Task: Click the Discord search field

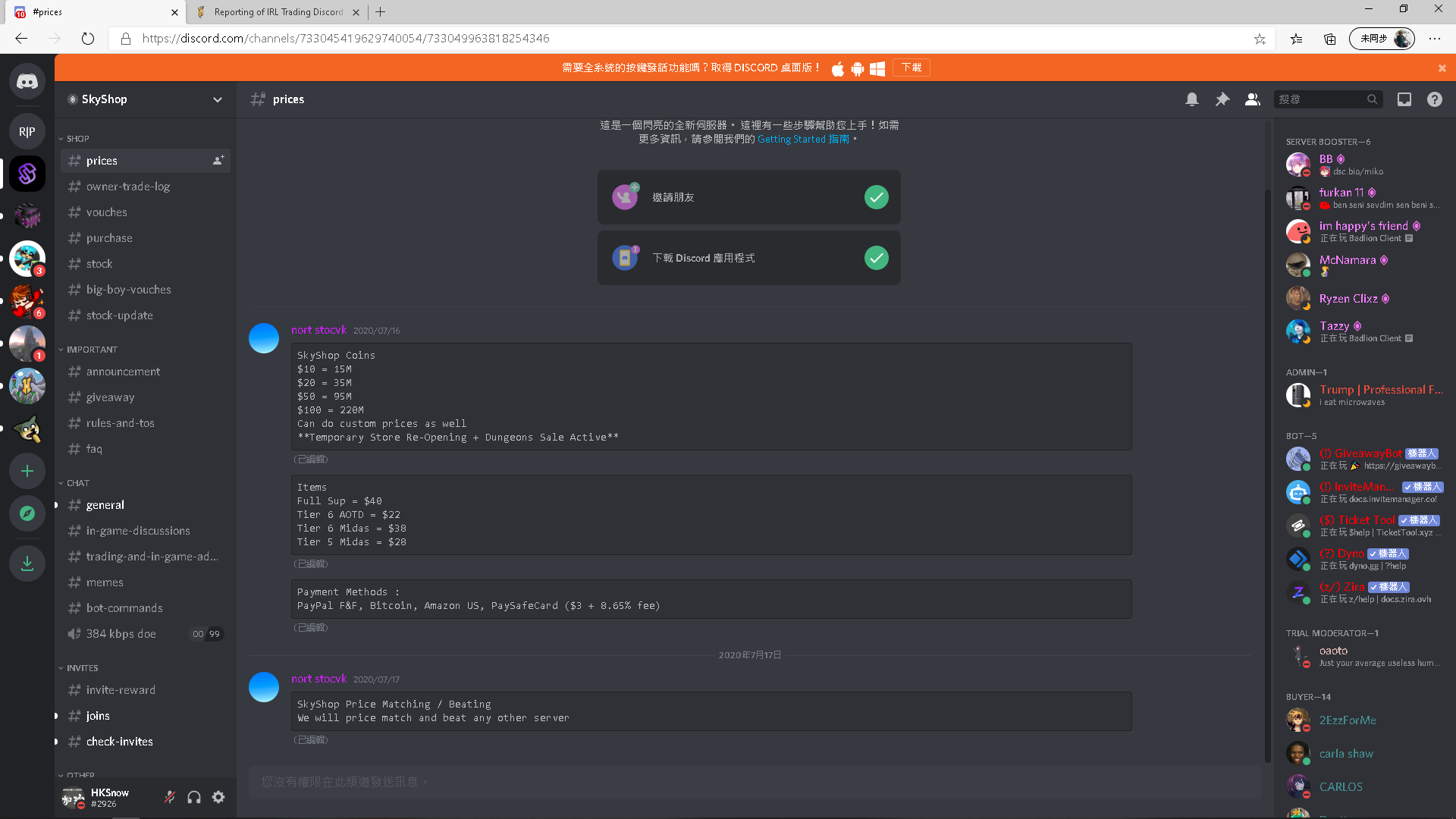Action: point(1329,99)
